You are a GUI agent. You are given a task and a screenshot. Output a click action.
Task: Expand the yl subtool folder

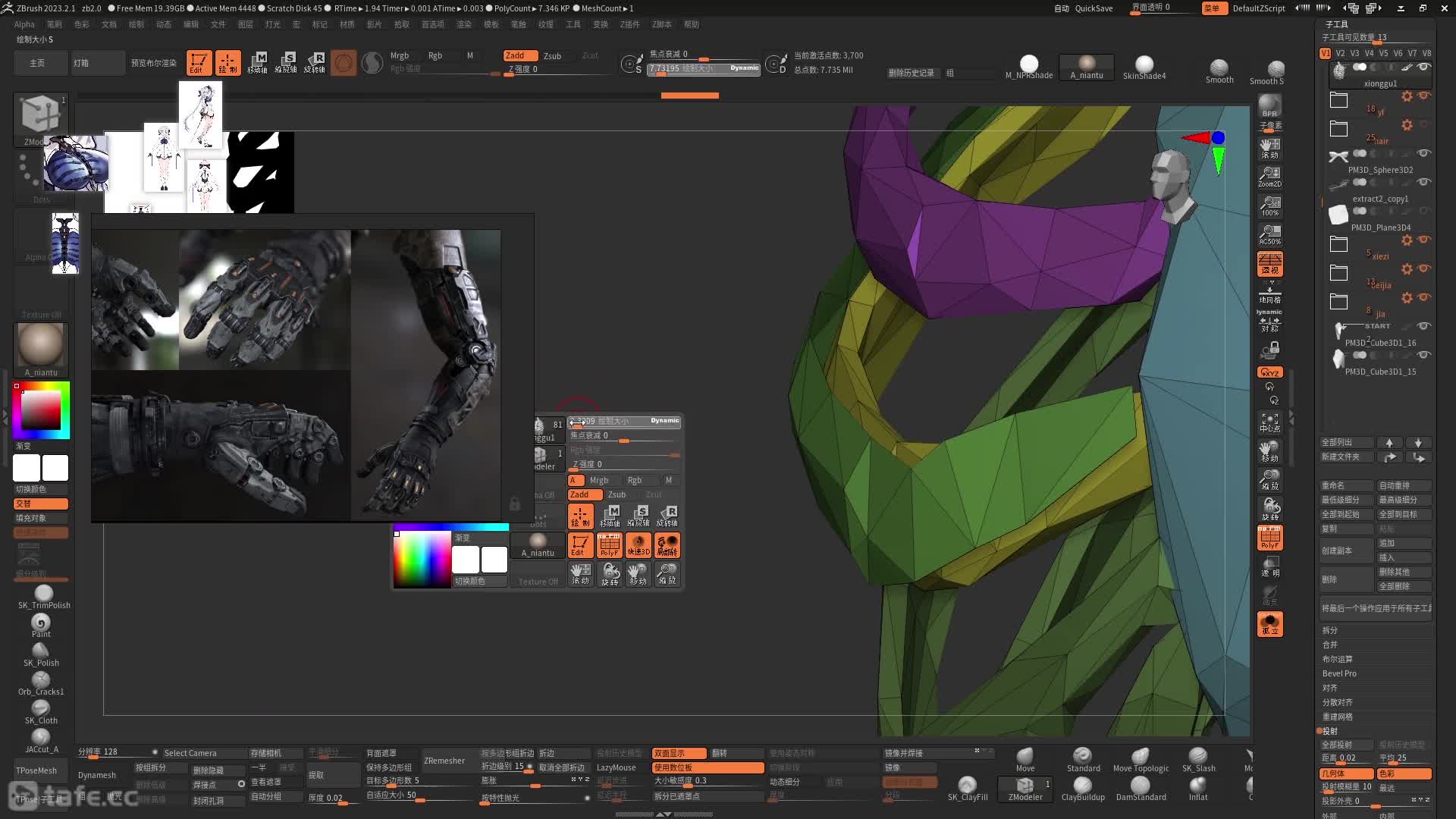point(1339,100)
